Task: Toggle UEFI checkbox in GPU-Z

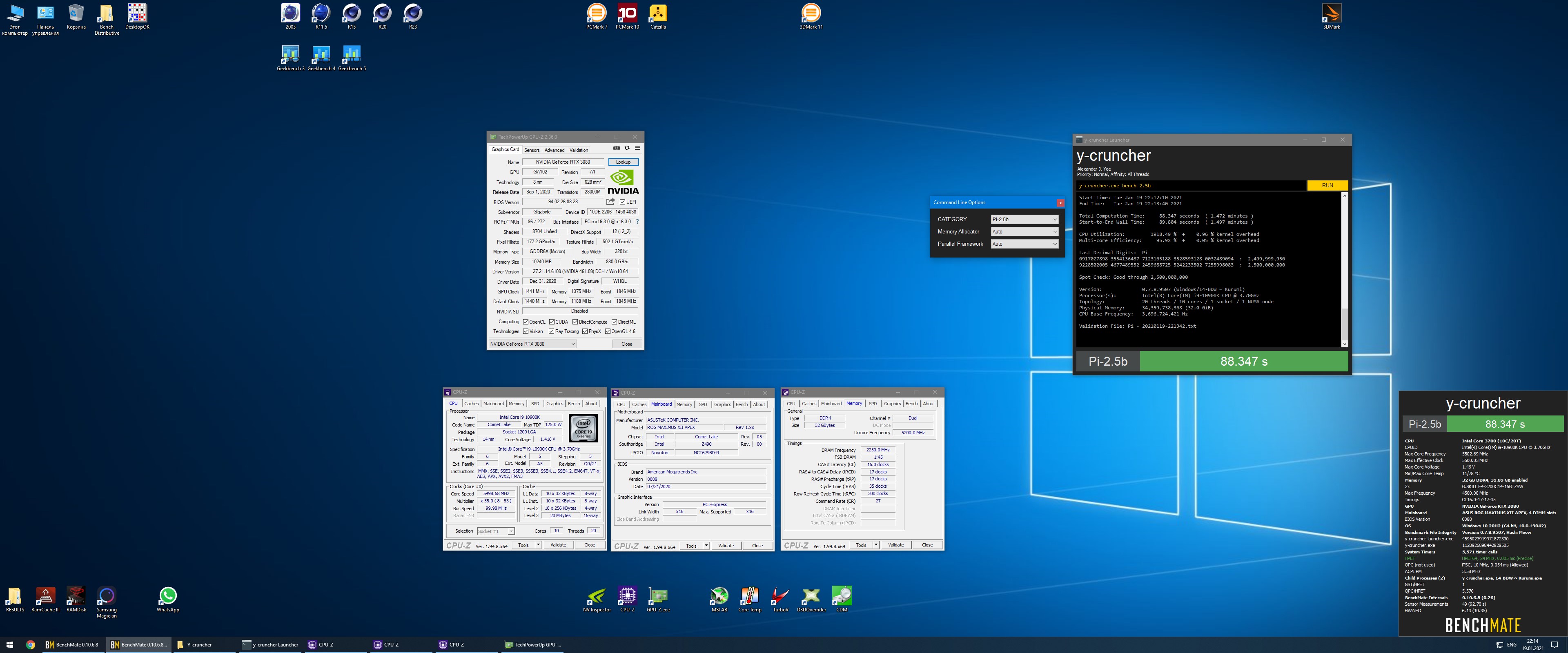Action: click(x=623, y=202)
